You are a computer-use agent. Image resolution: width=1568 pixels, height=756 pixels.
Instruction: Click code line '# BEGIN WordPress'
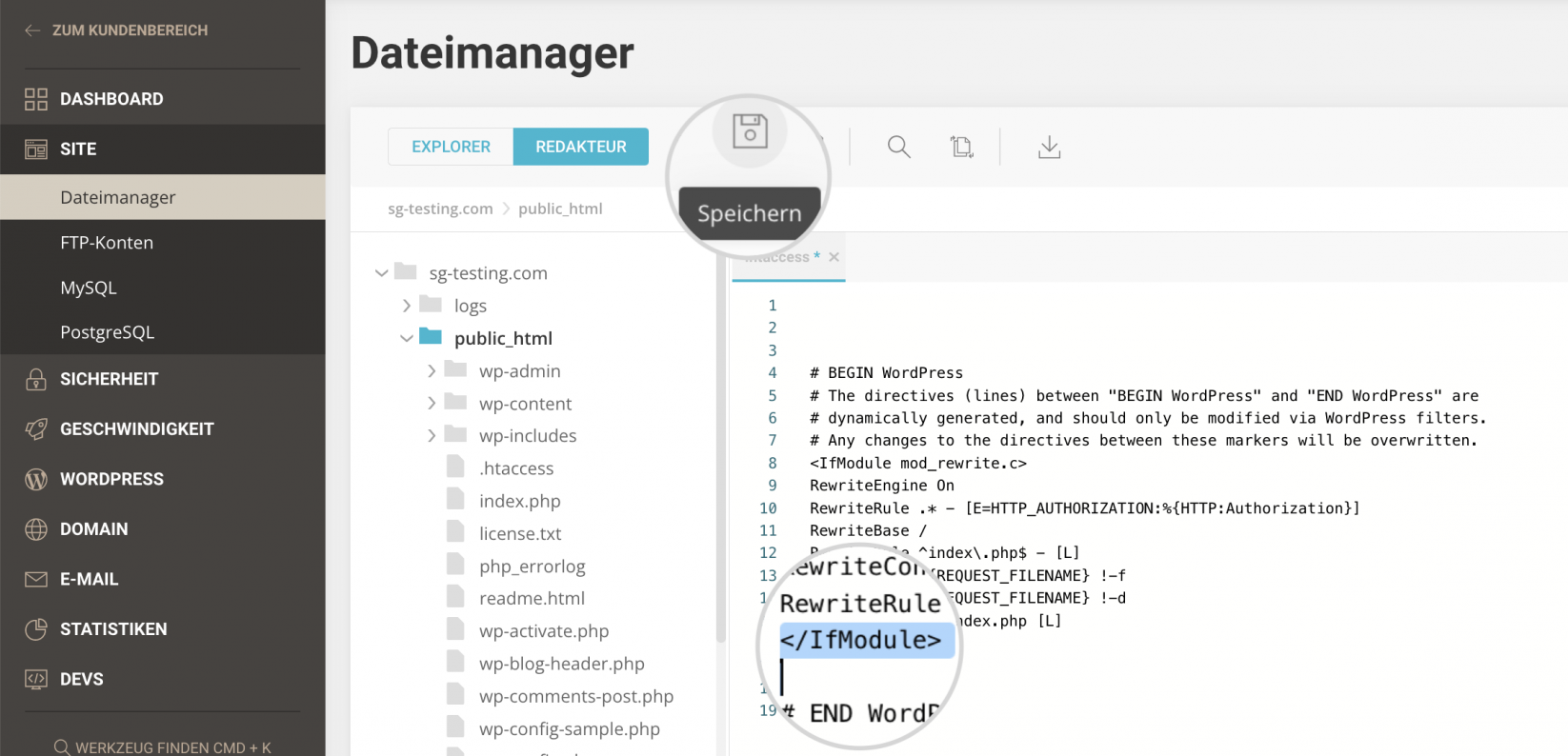pos(886,373)
